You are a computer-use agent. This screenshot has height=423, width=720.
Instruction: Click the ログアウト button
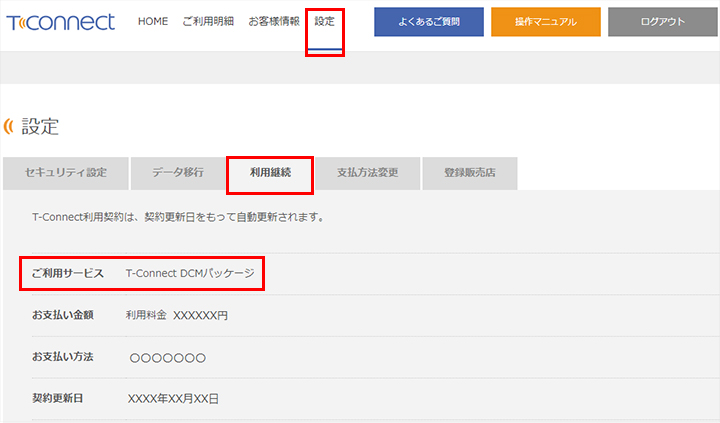pyautogui.click(x=664, y=22)
